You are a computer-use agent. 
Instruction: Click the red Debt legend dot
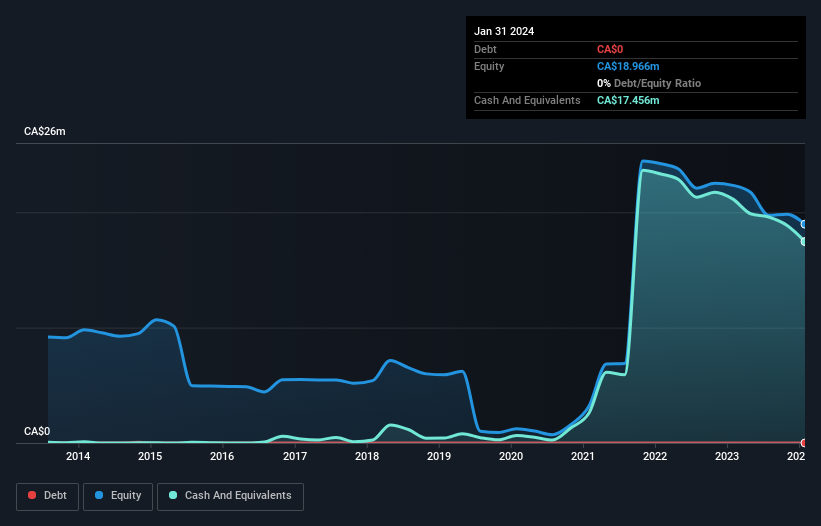[x=32, y=495]
